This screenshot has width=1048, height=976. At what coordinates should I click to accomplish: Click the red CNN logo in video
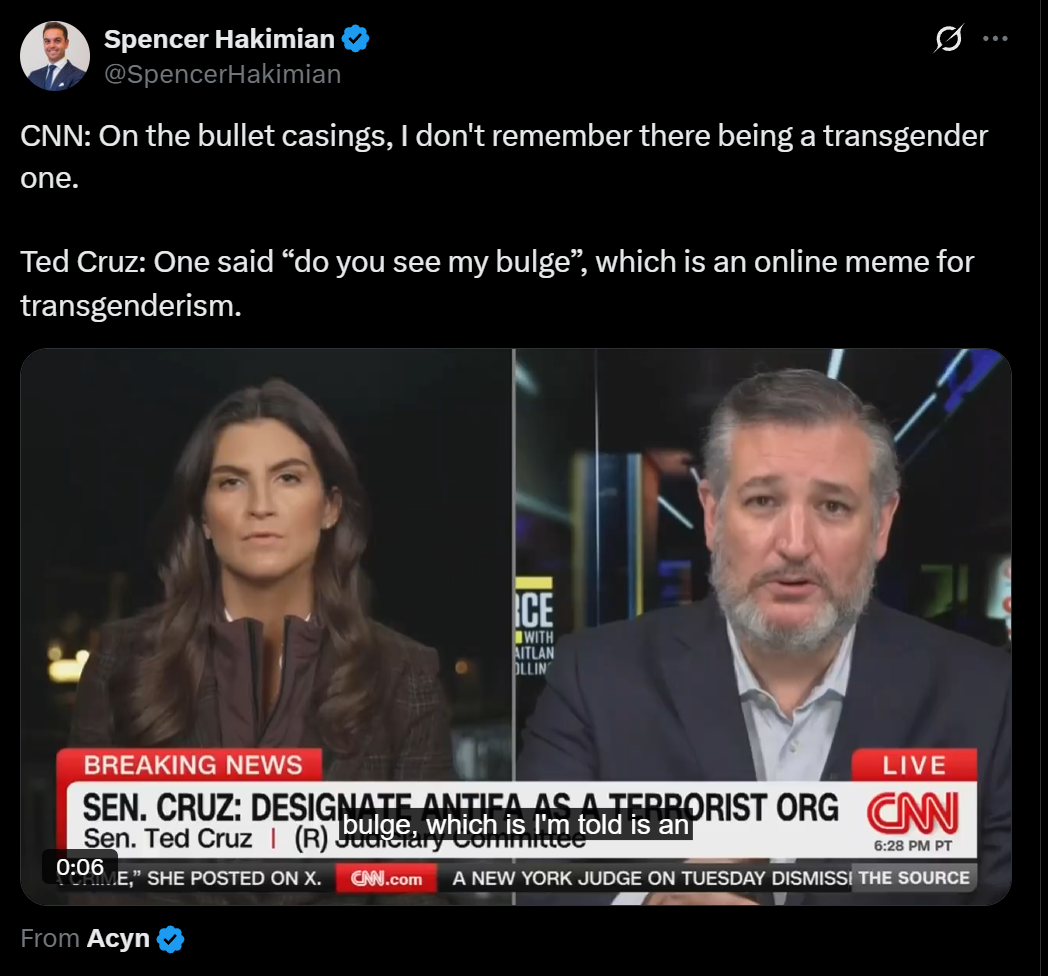[913, 812]
